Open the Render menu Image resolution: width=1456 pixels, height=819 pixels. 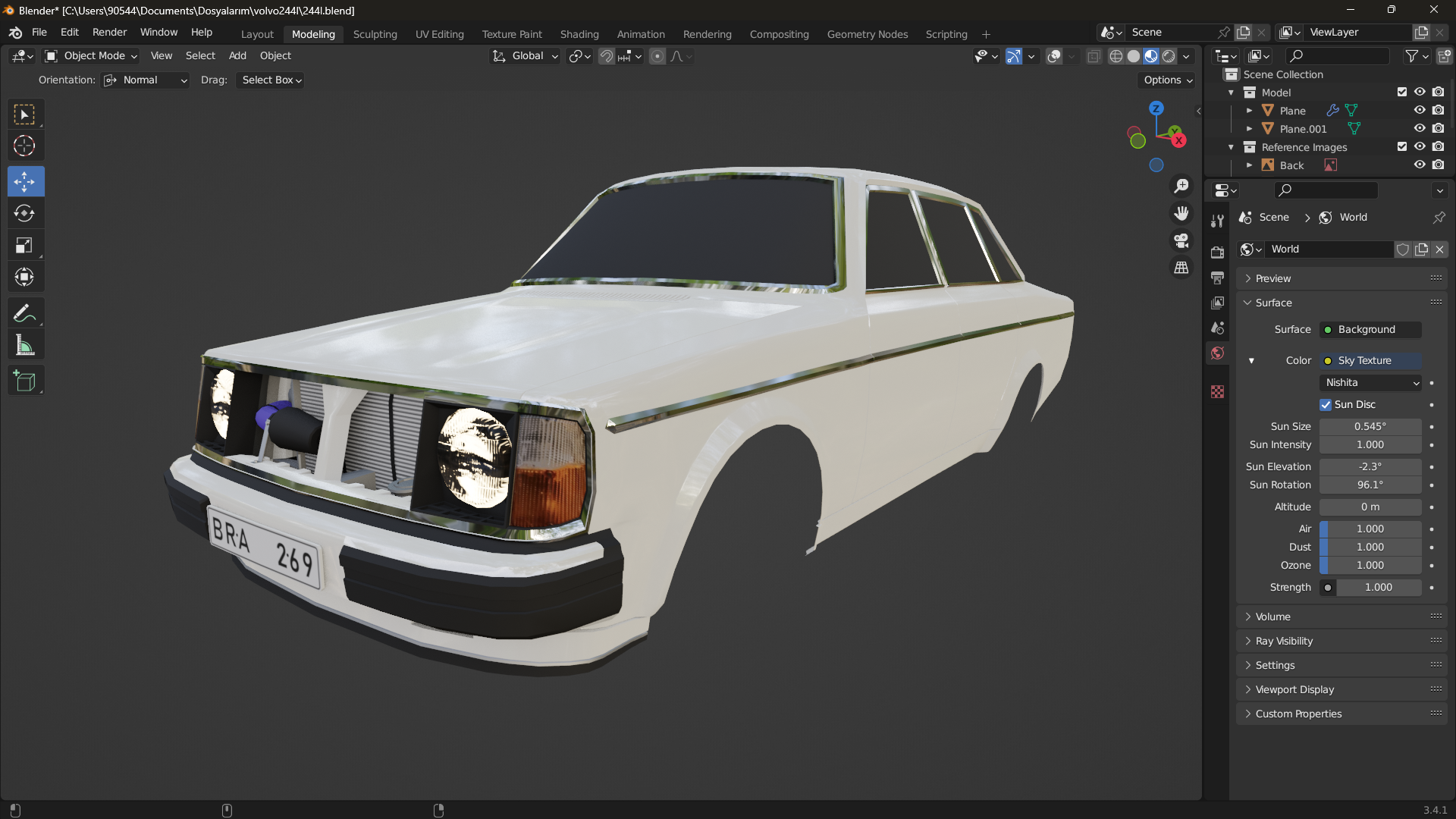click(109, 33)
